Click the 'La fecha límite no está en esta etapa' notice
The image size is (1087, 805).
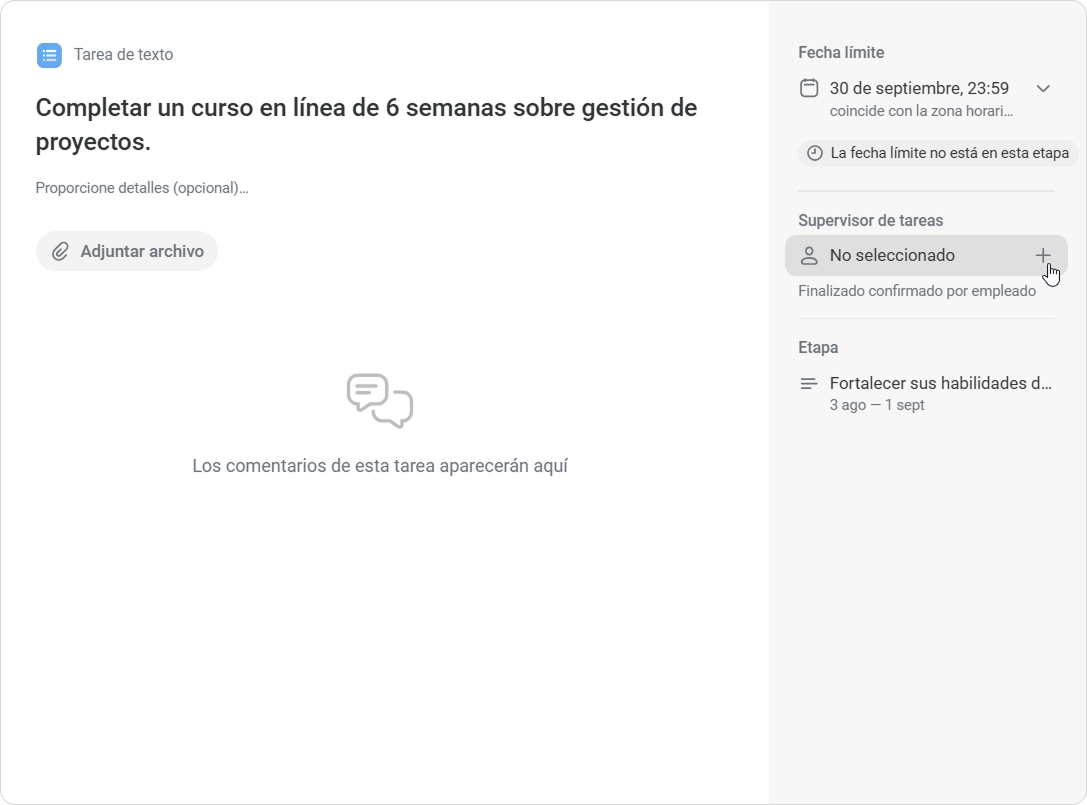[938, 153]
